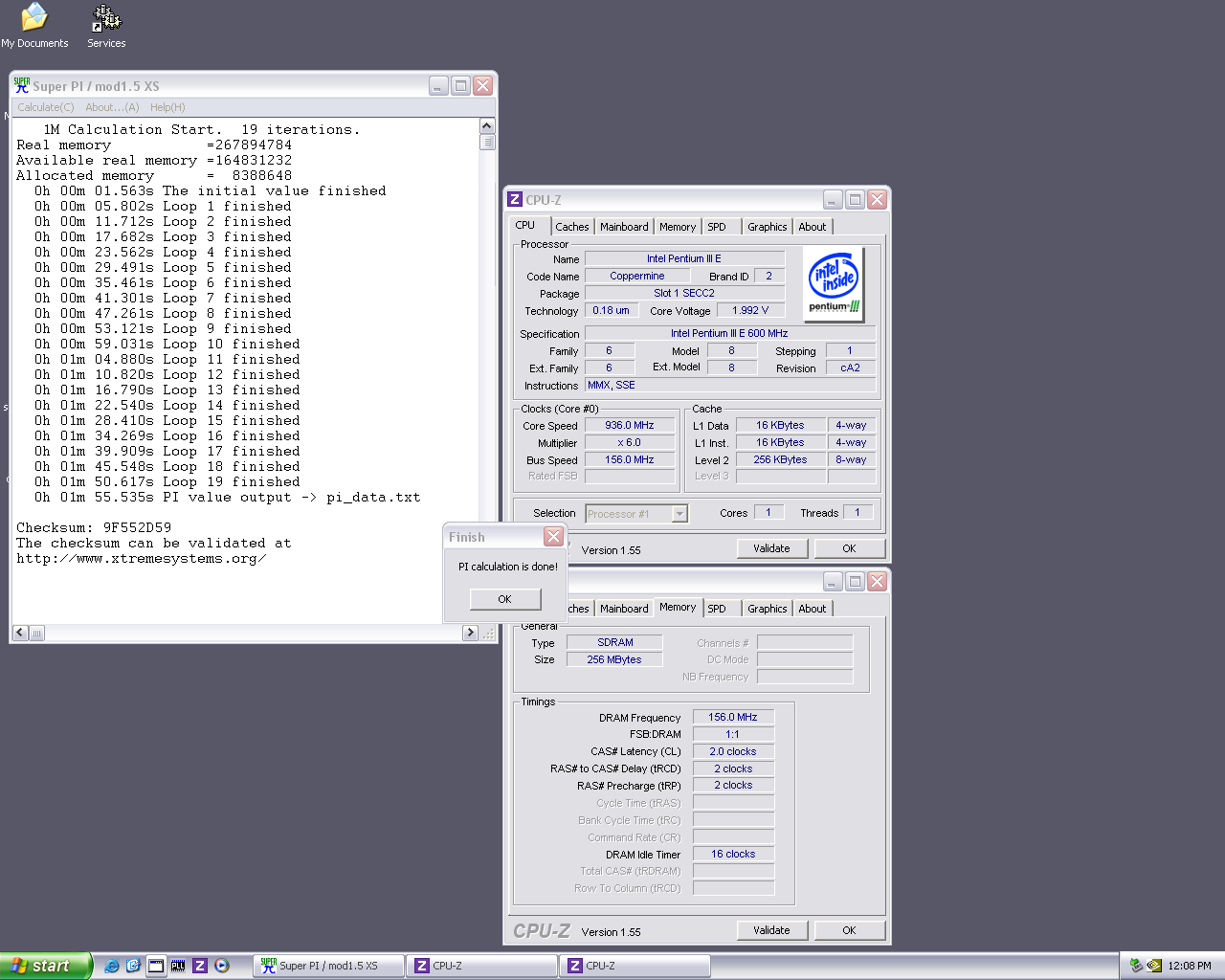This screenshot has width=1225, height=980.
Task: Open About menu in Super PI
Action: tap(112, 107)
